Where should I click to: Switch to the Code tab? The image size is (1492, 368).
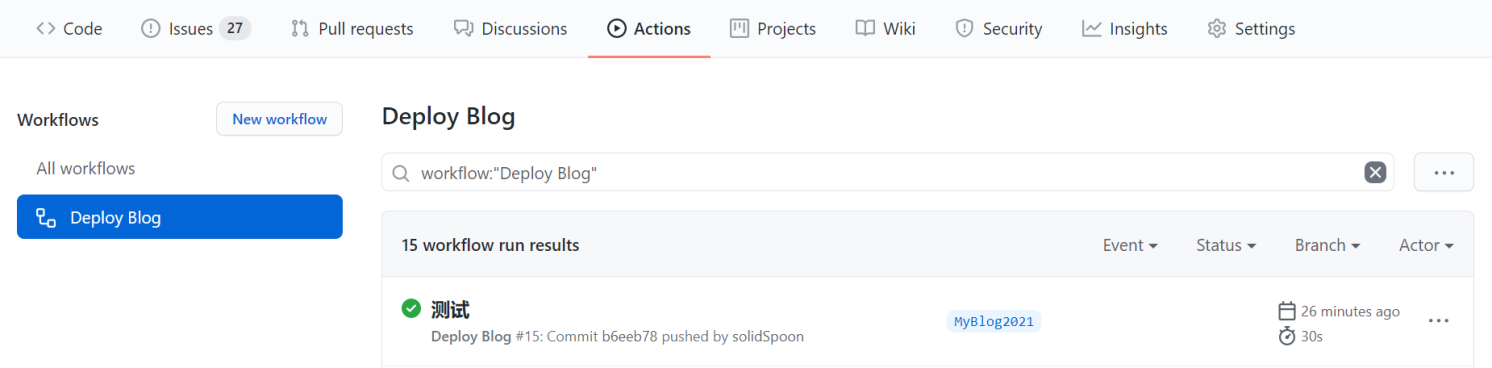coord(69,29)
